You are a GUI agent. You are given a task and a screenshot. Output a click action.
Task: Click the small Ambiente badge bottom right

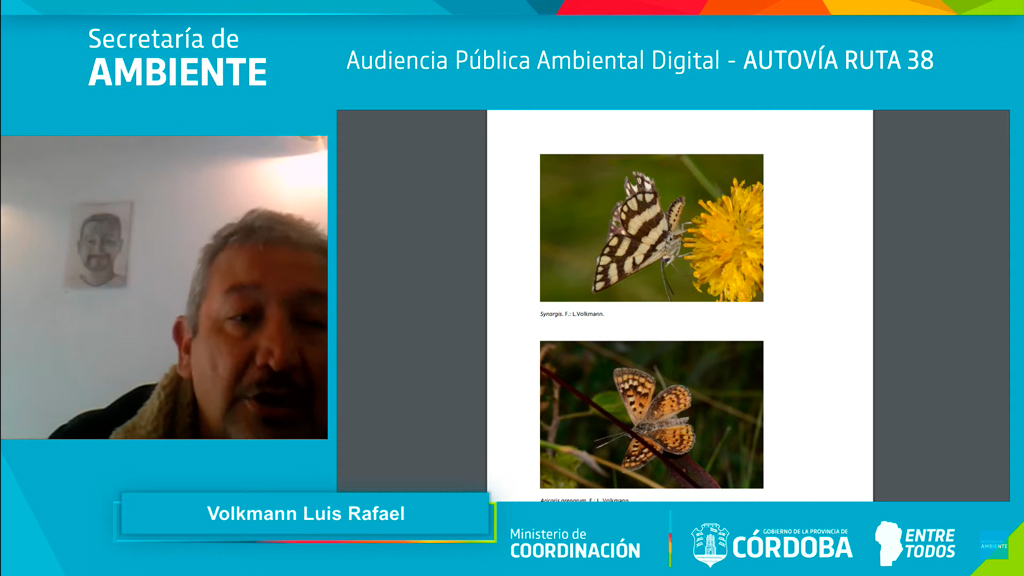pyautogui.click(x=993, y=545)
